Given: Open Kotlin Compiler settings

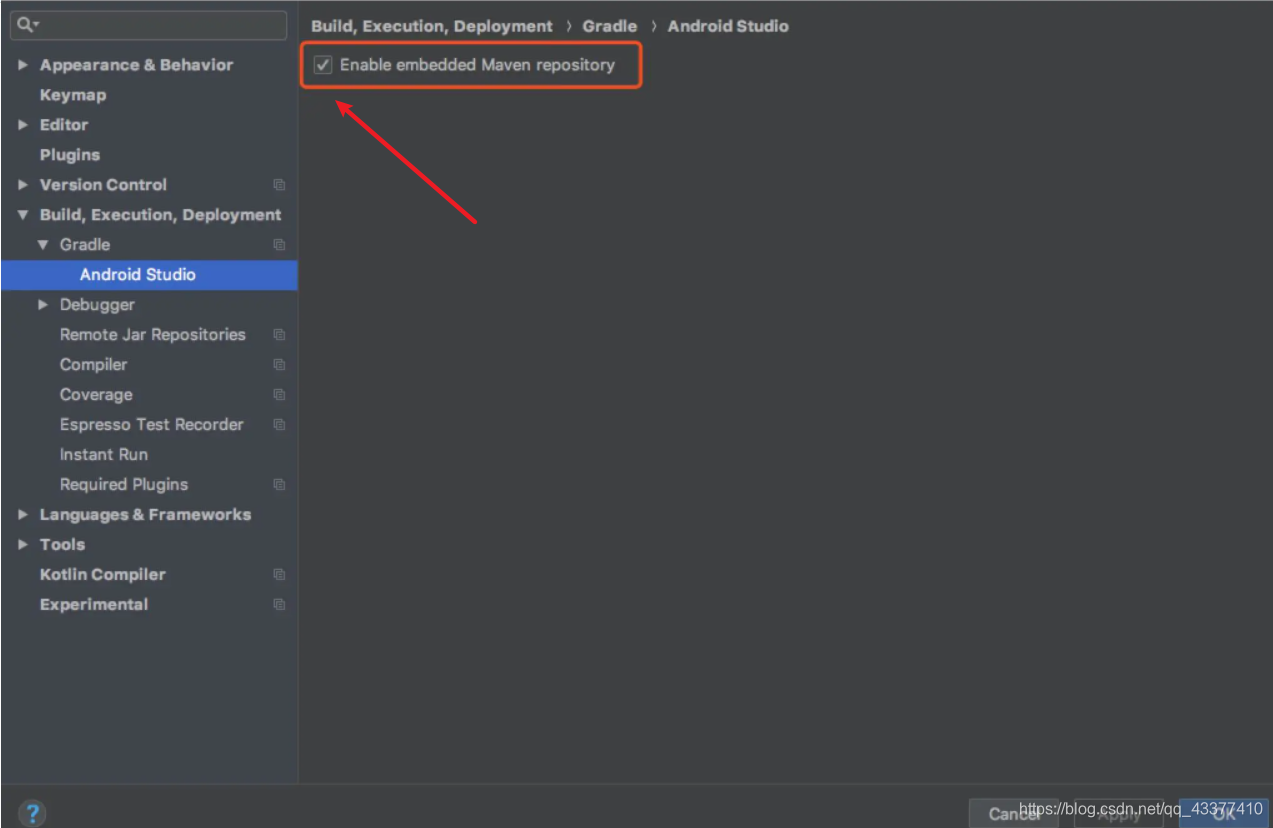Looking at the screenshot, I should (x=103, y=575).
